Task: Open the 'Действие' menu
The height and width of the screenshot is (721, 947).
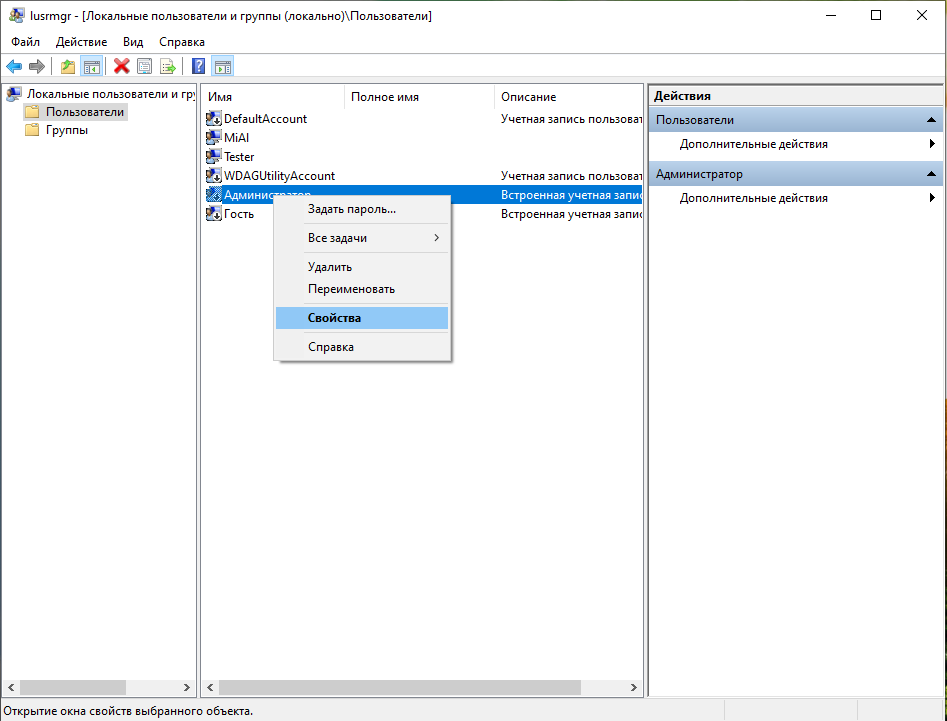Action: coord(81,42)
